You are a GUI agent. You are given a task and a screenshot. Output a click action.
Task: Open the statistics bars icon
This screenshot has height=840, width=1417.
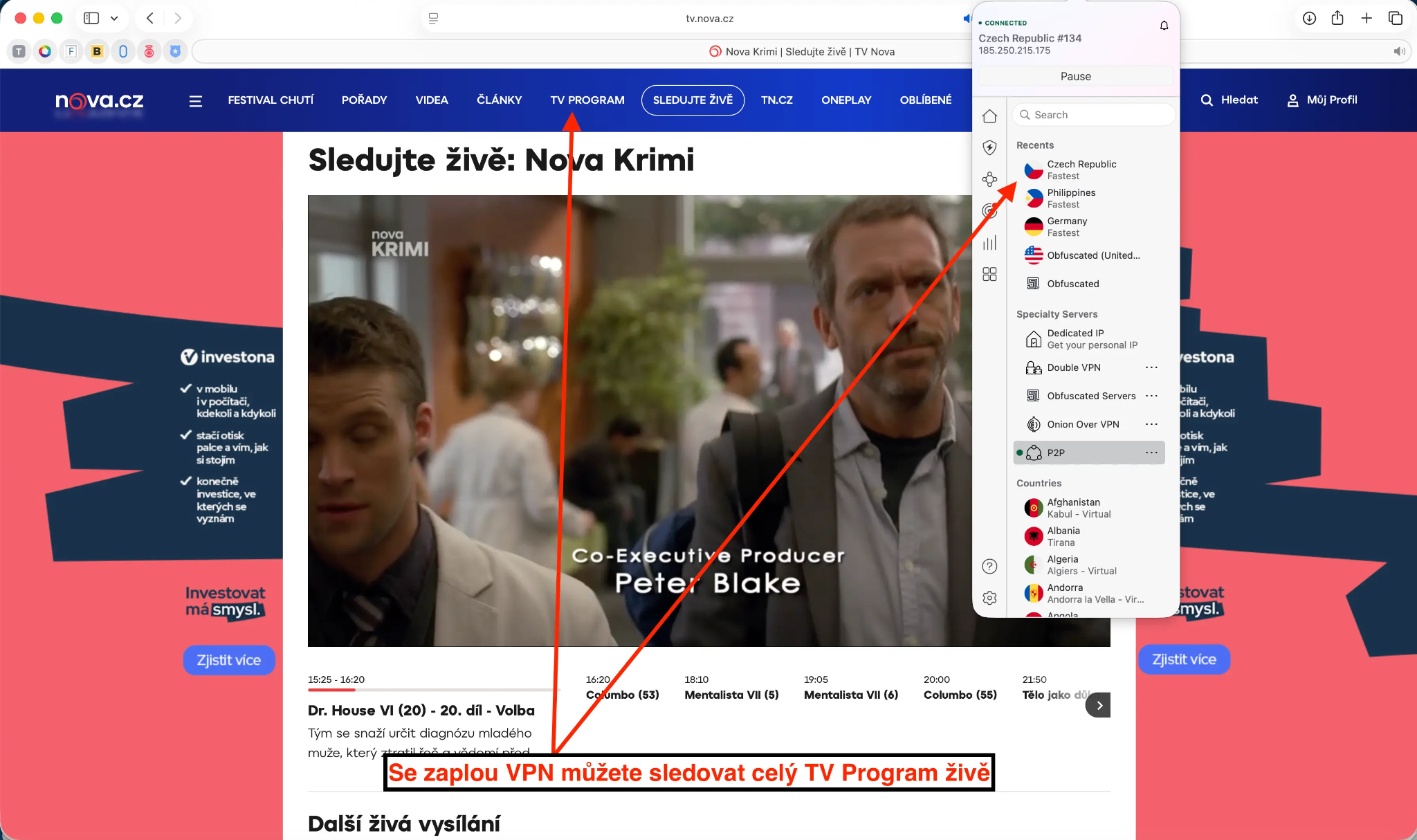991,242
